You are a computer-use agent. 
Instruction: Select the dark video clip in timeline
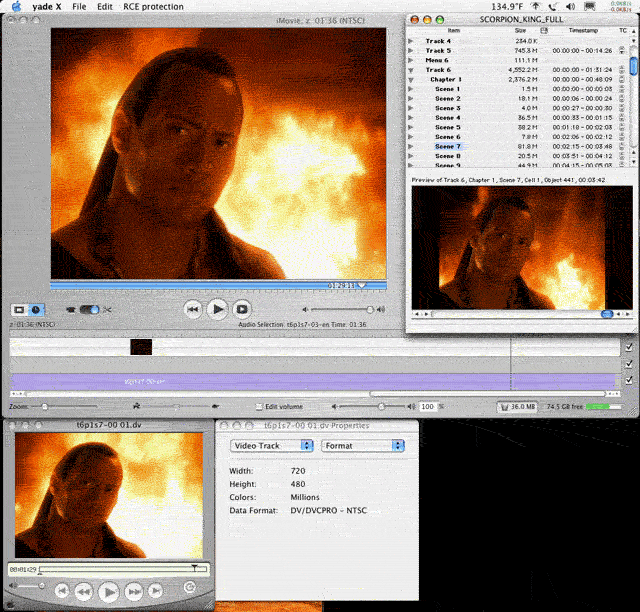141,347
